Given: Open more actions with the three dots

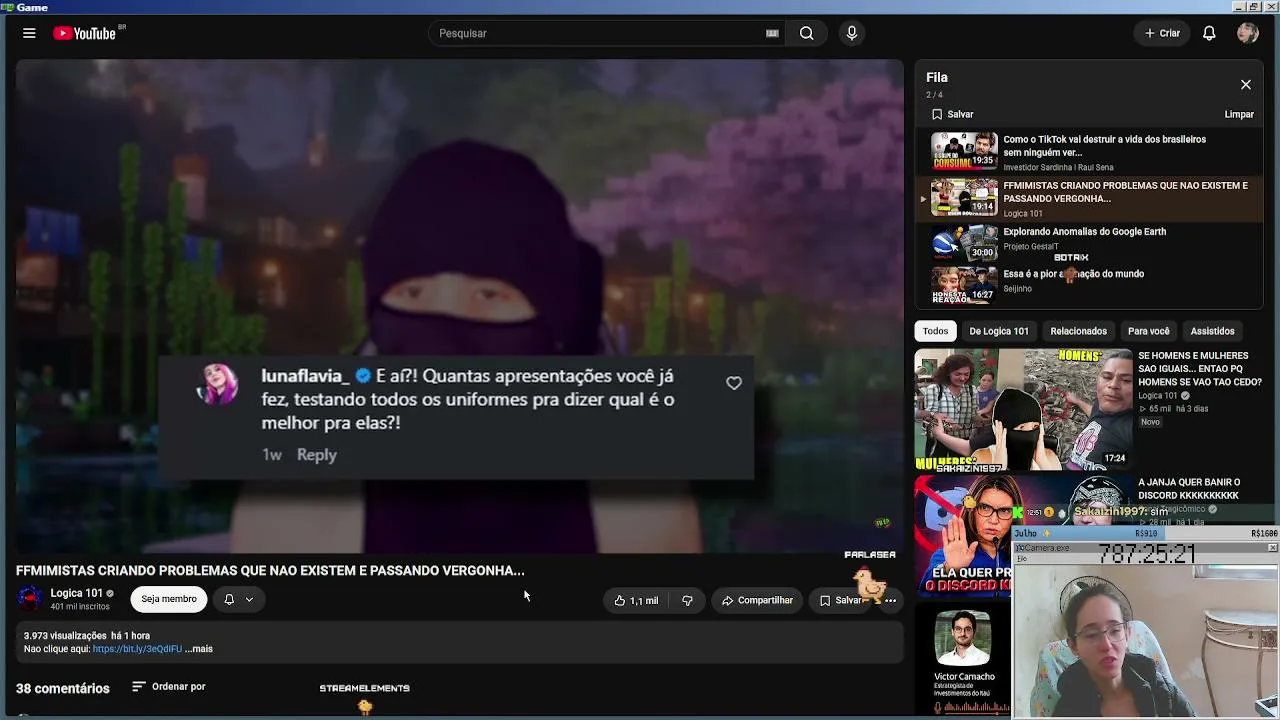Looking at the screenshot, I should pyautogui.click(x=890, y=600).
